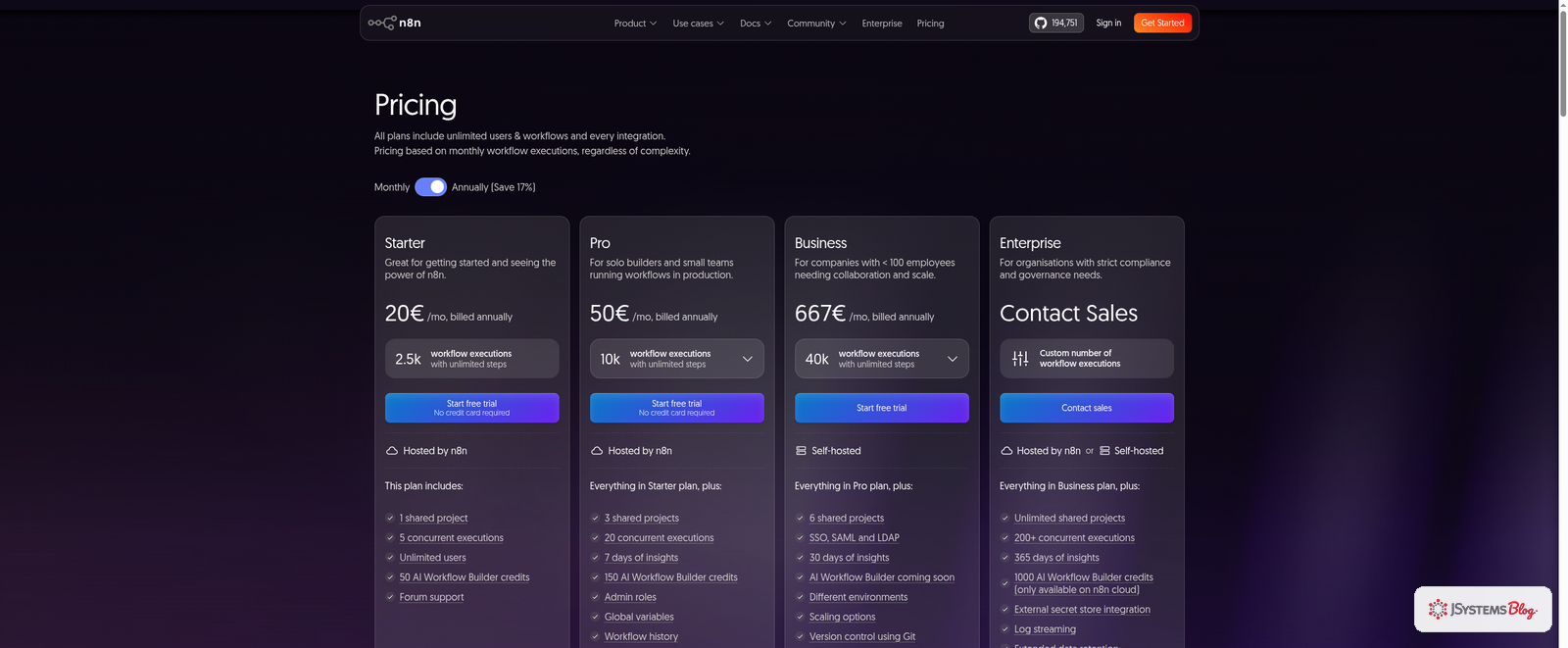This screenshot has width=1568, height=648.
Task: Open the 1 shared project feature link
Action: click(433, 519)
